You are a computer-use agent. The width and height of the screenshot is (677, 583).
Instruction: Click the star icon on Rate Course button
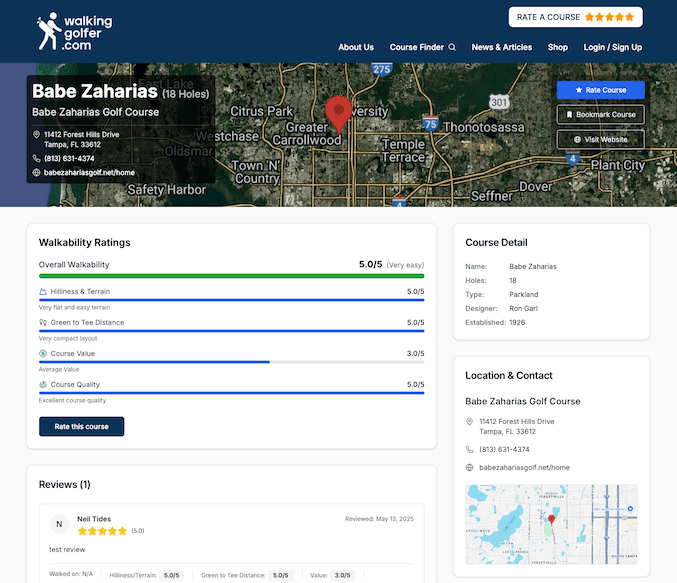tap(579, 90)
